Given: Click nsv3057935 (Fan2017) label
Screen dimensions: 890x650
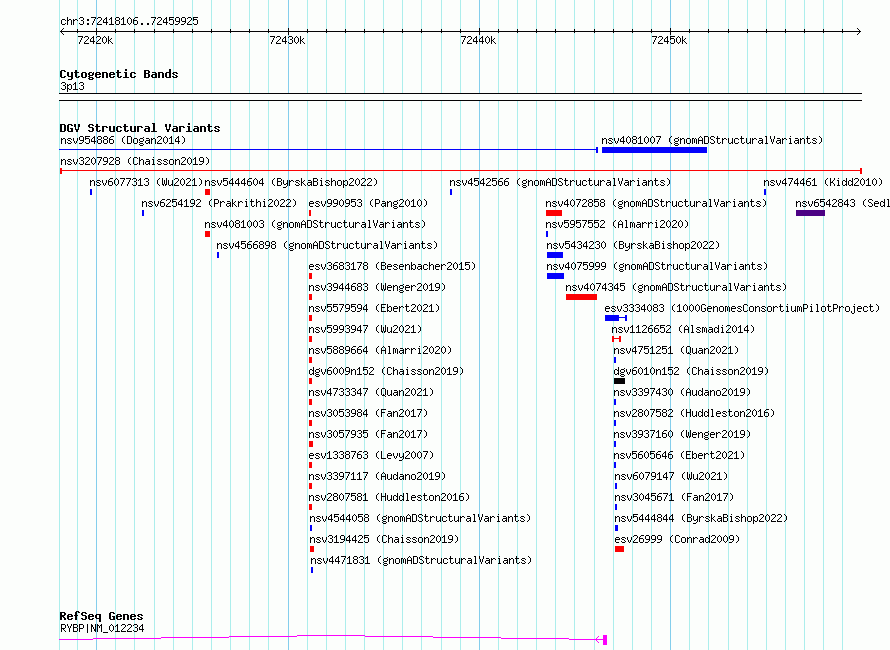Looking at the screenshot, I should pyautogui.click(x=368, y=434).
